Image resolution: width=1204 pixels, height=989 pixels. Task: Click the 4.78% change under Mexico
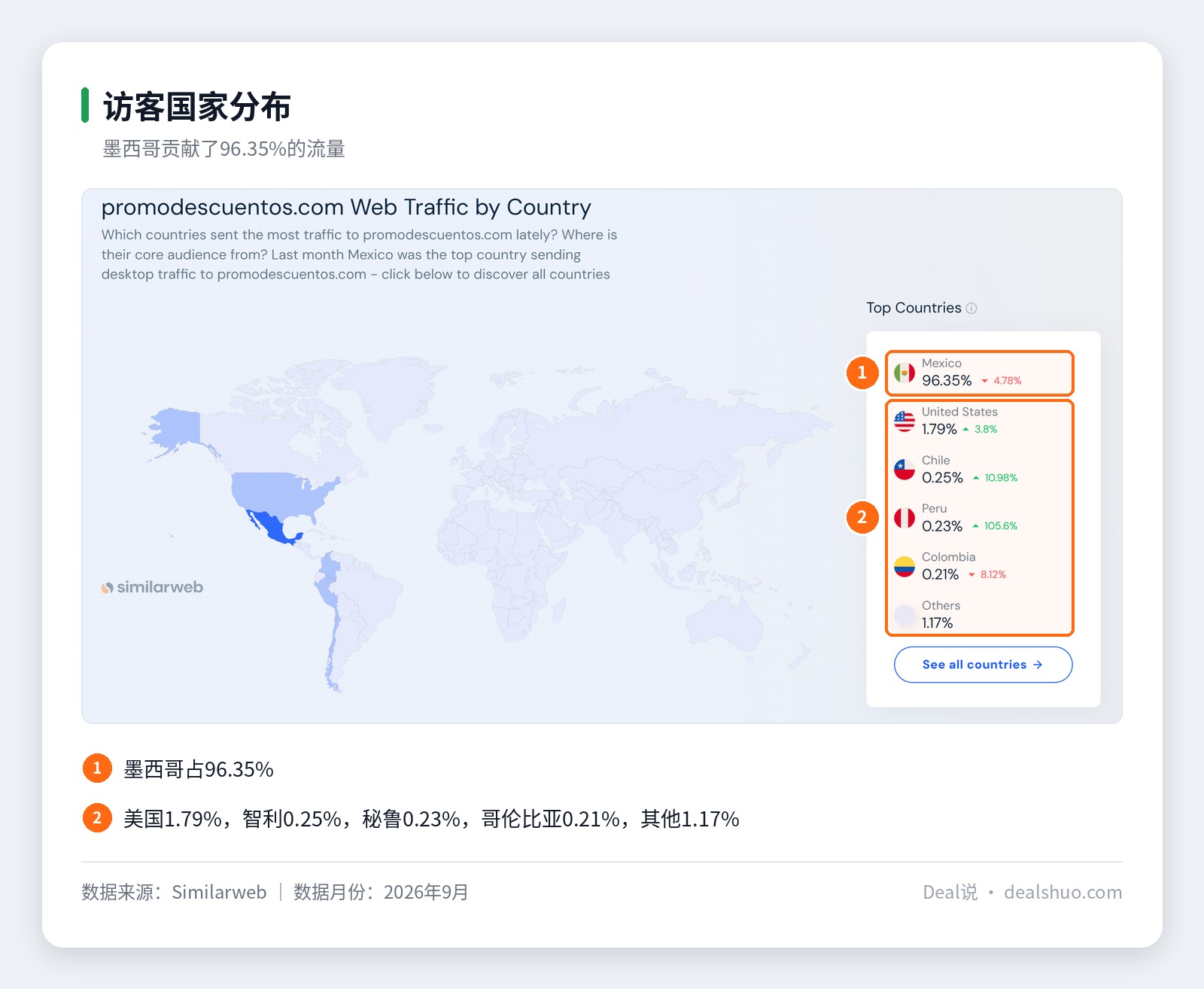1002,381
